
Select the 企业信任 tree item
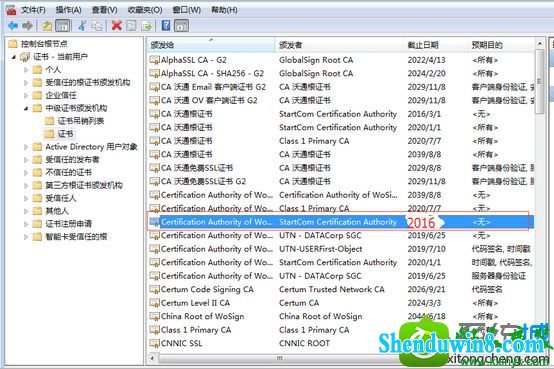point(61,95)
